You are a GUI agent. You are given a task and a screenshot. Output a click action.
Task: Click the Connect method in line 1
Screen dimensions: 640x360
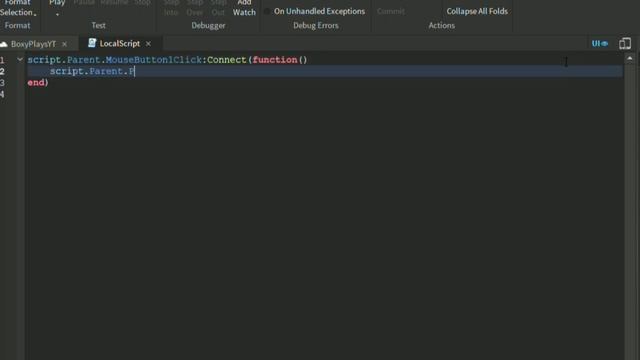coord(227,60)
